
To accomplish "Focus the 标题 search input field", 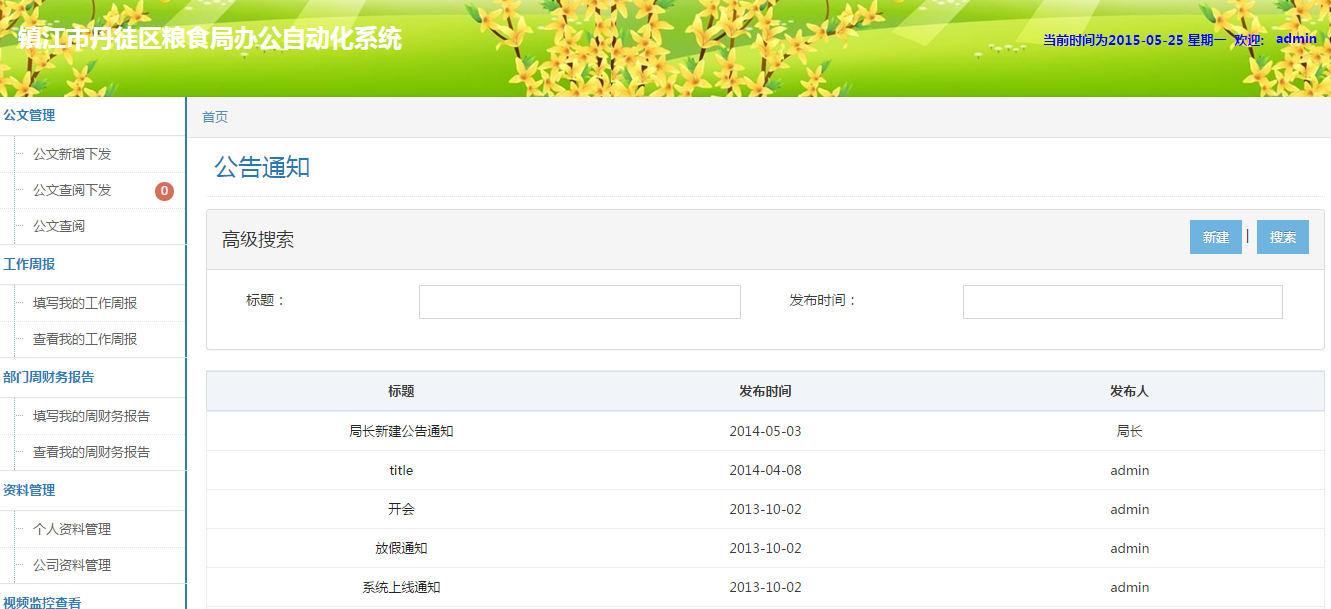I will (x=579, y=302).
